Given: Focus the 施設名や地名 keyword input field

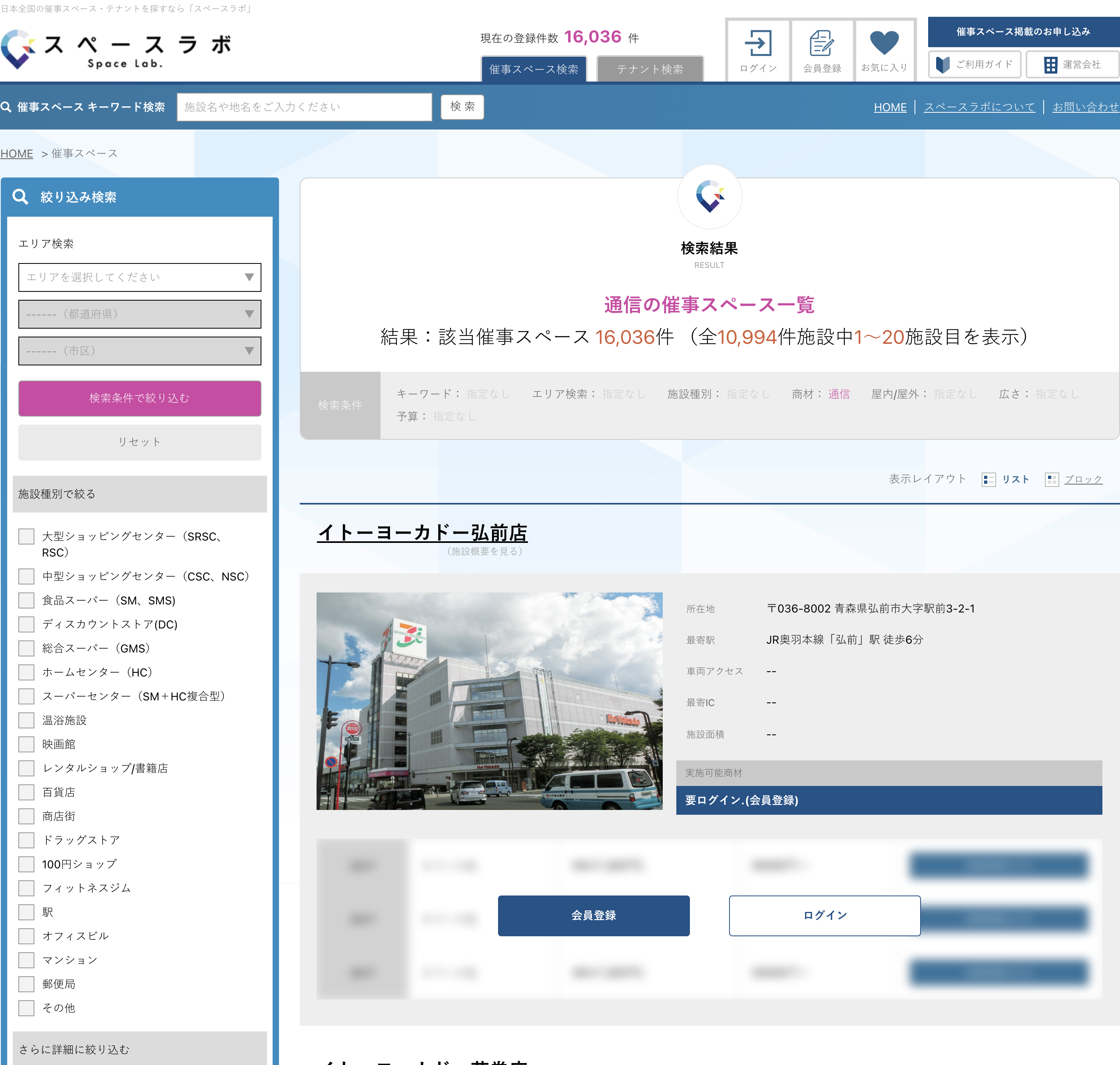Looking at the screenshot, I should click(x=304, y=107).
